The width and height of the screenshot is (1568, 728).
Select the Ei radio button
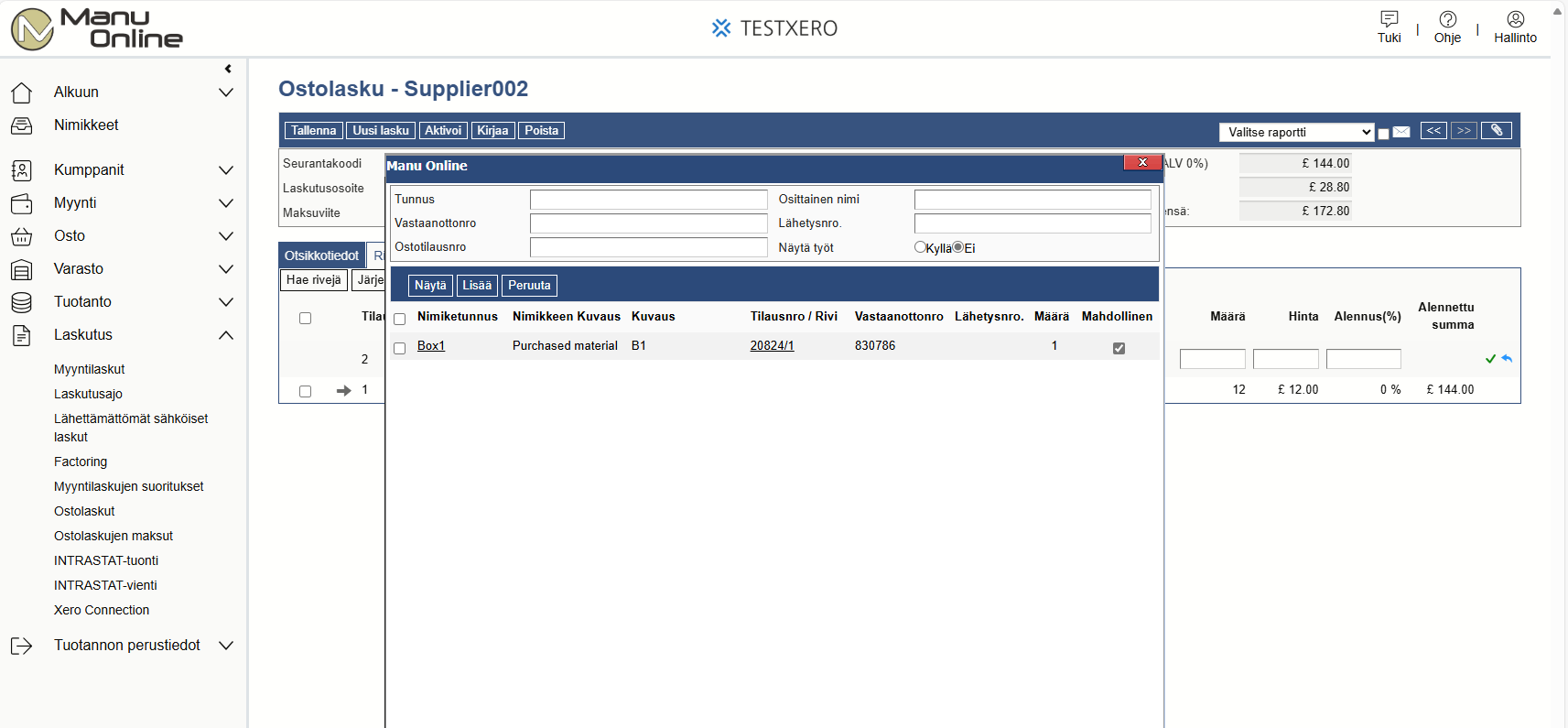tap(957, 247)
